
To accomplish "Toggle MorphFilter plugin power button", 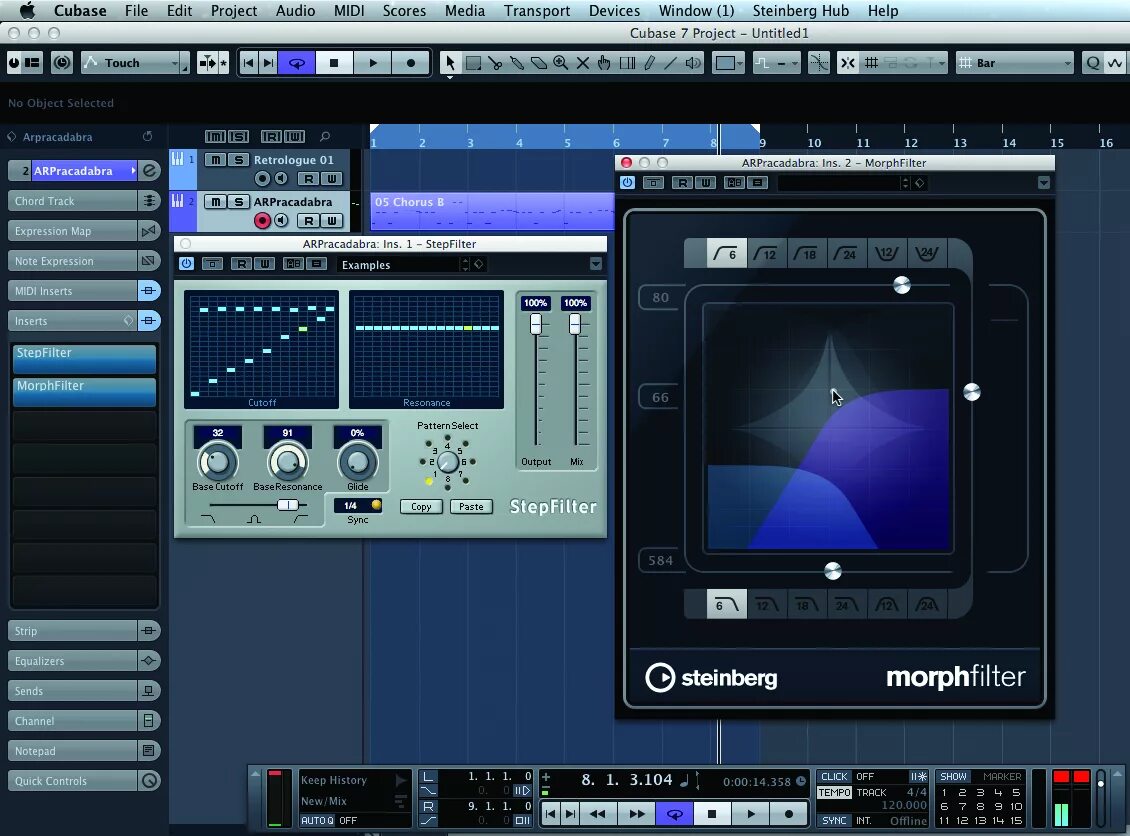I will click(628, 182).
